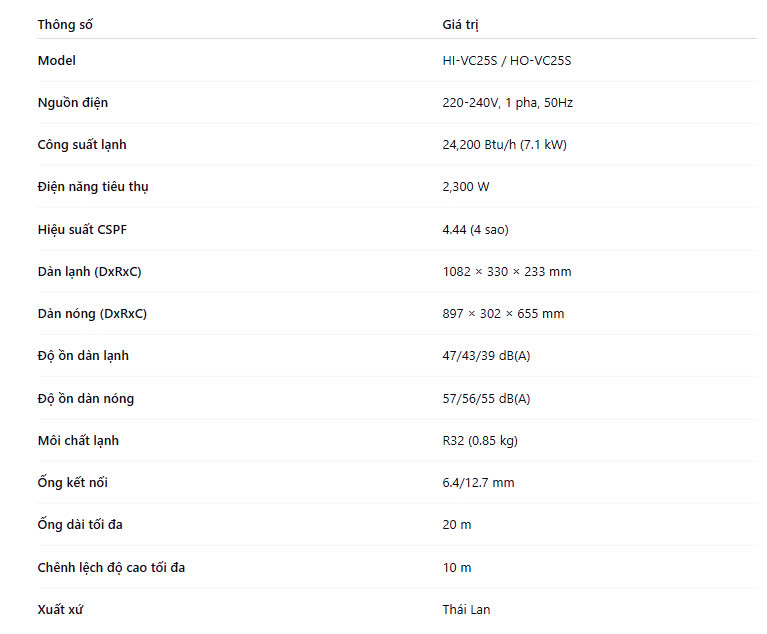Click the "Dàn nóng (DxRxC)" row label

click(x=92, y=314)
